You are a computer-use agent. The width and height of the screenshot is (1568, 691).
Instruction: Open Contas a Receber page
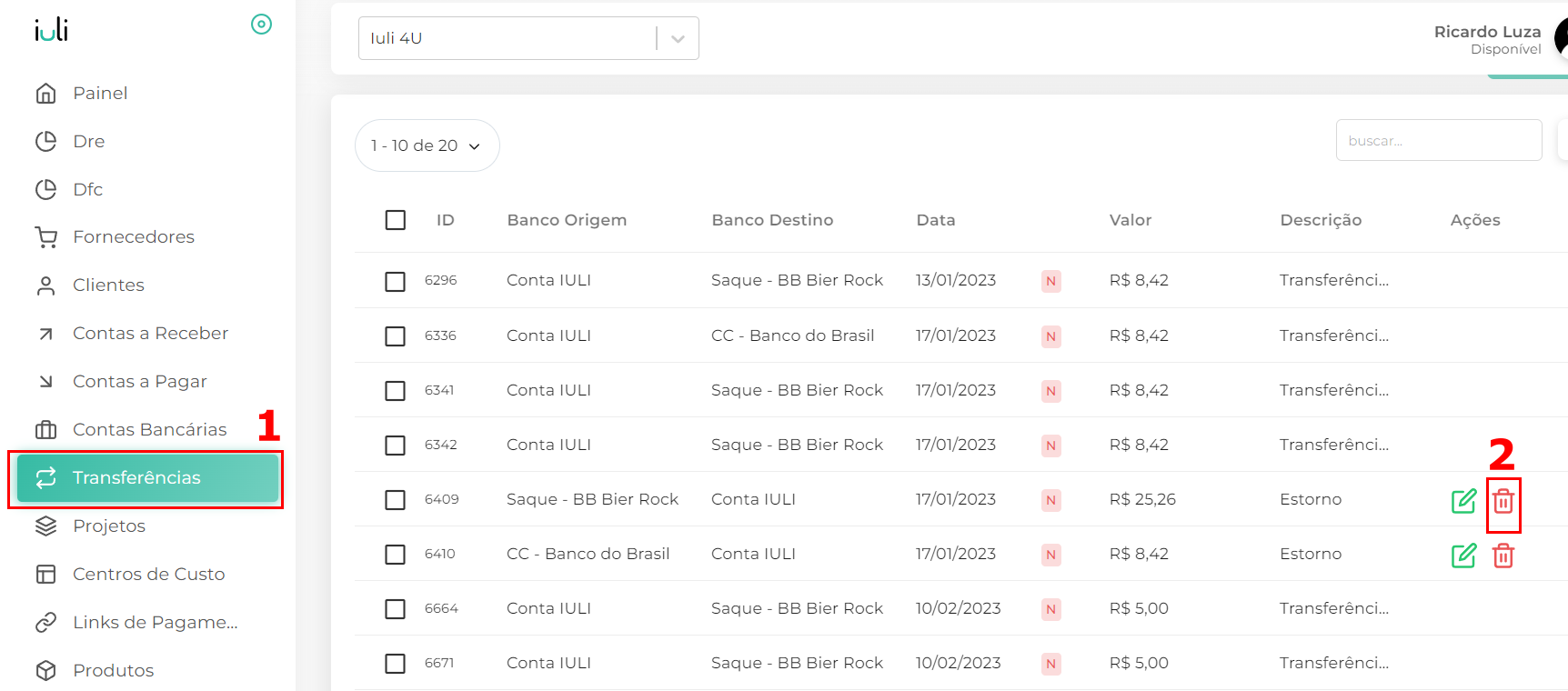(150, 333)
